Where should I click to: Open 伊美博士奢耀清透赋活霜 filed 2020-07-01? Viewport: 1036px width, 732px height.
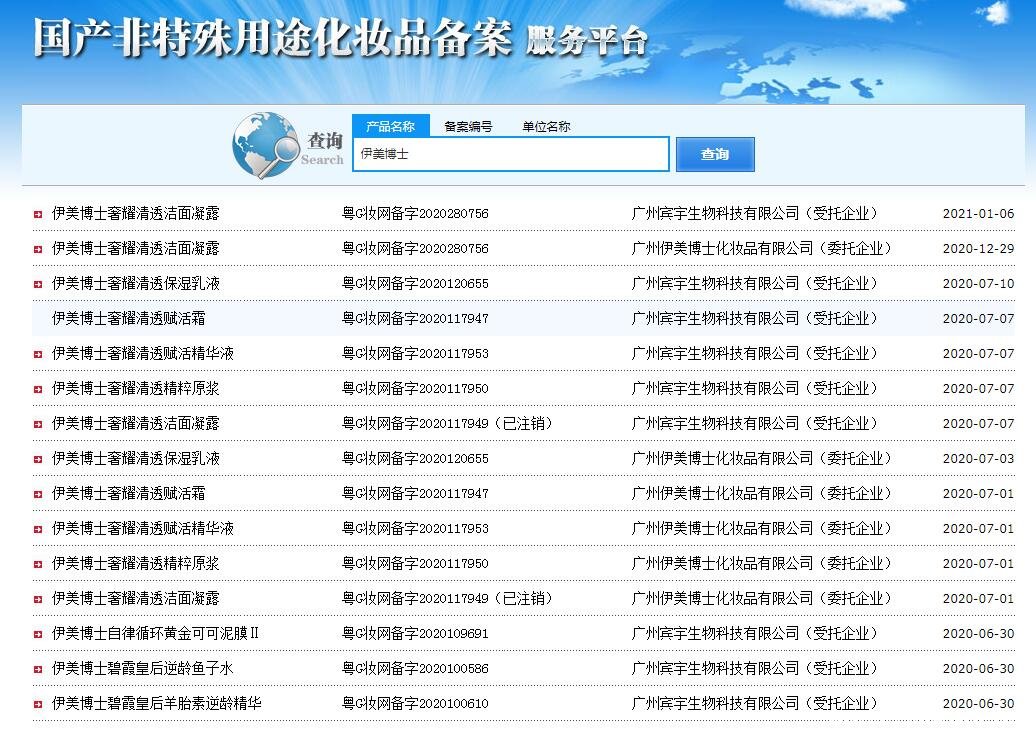[128, 494]
